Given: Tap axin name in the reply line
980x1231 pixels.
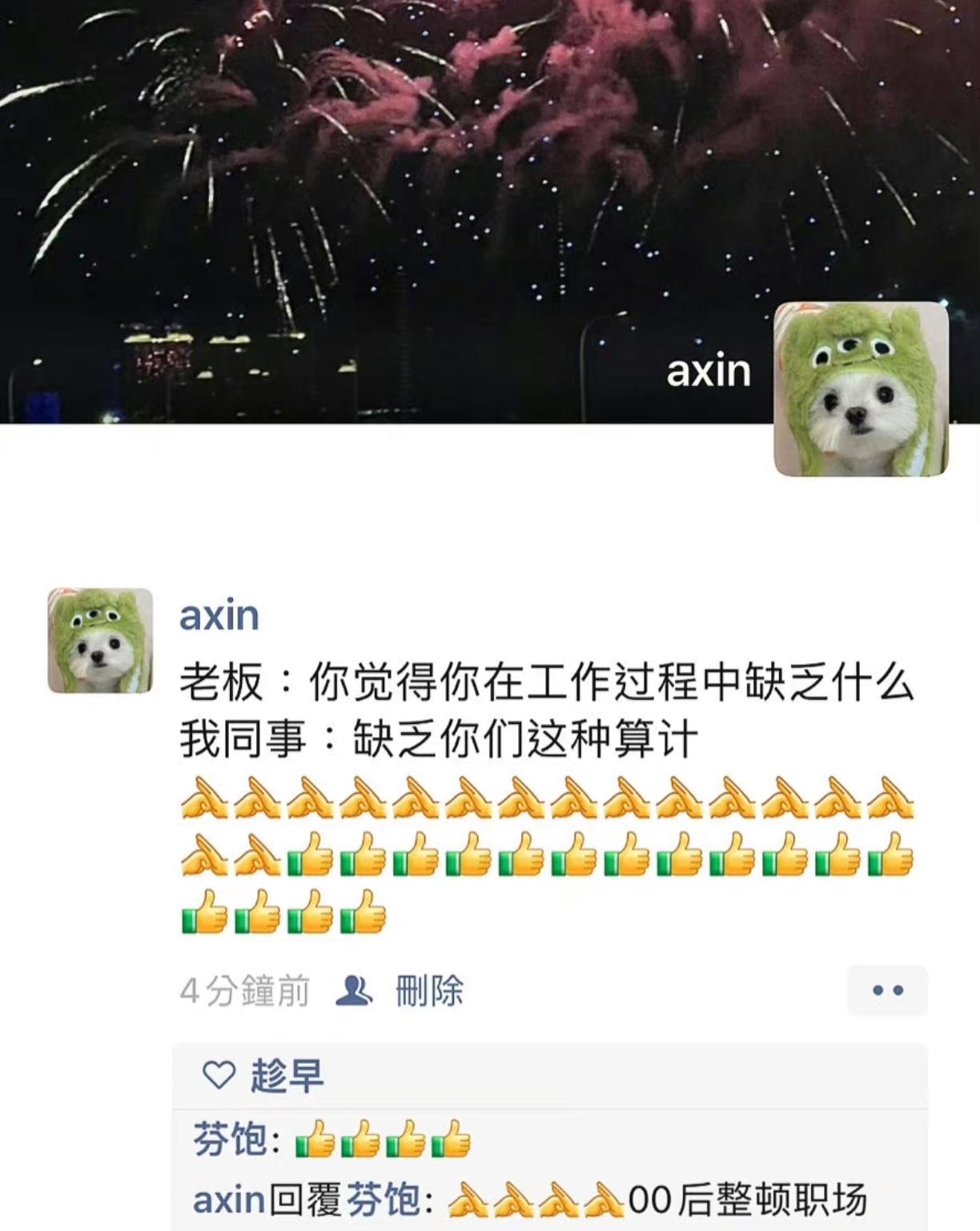Looking at the screenshot, I should pos(229,1201).
